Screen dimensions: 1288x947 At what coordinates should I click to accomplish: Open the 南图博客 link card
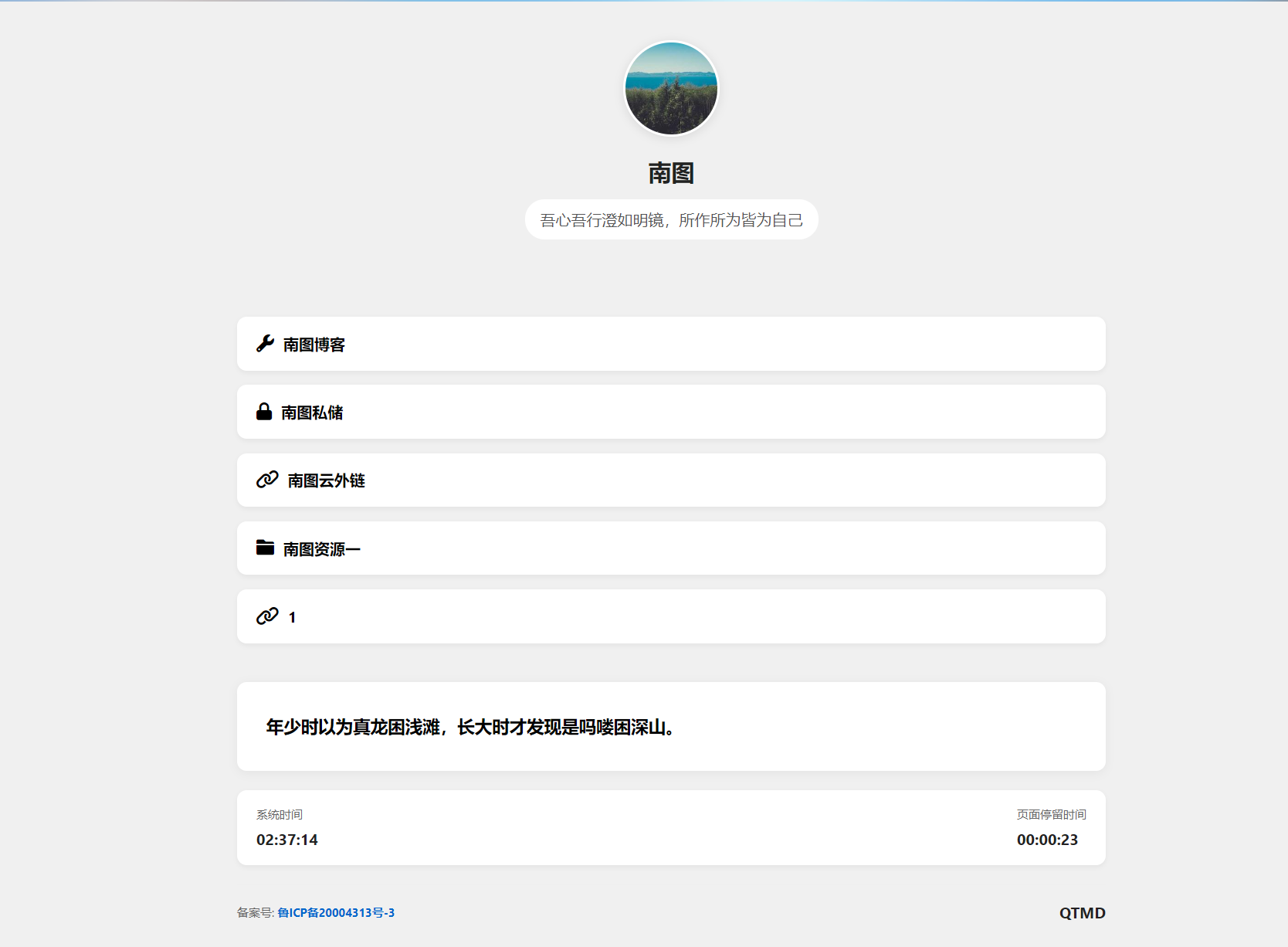pyautogui.click(x=671, y=344)
